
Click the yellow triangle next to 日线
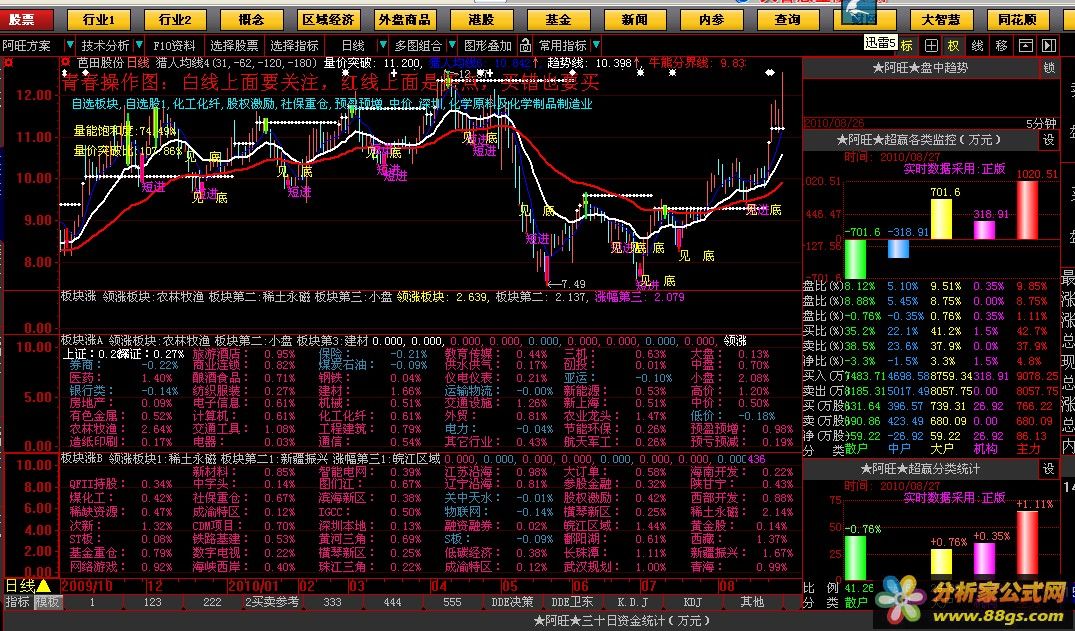[x=44, y=586]
